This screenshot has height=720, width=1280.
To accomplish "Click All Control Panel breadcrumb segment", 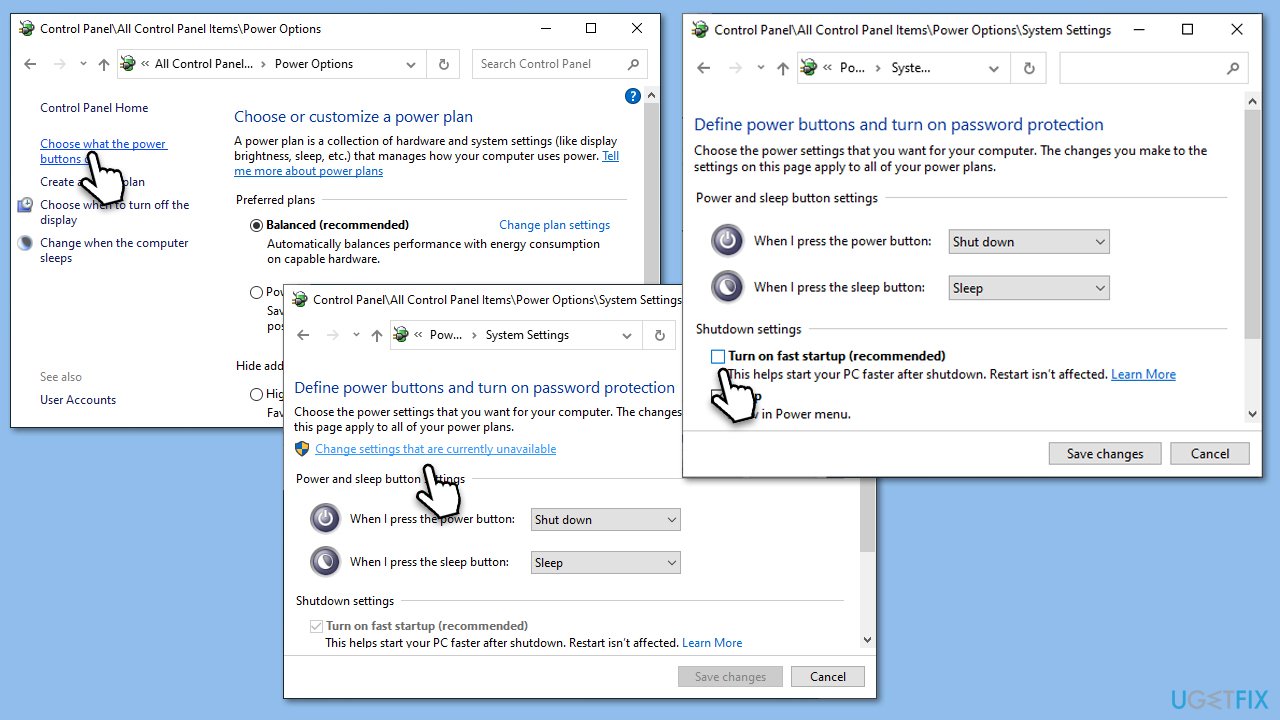I will click(204, 64).
